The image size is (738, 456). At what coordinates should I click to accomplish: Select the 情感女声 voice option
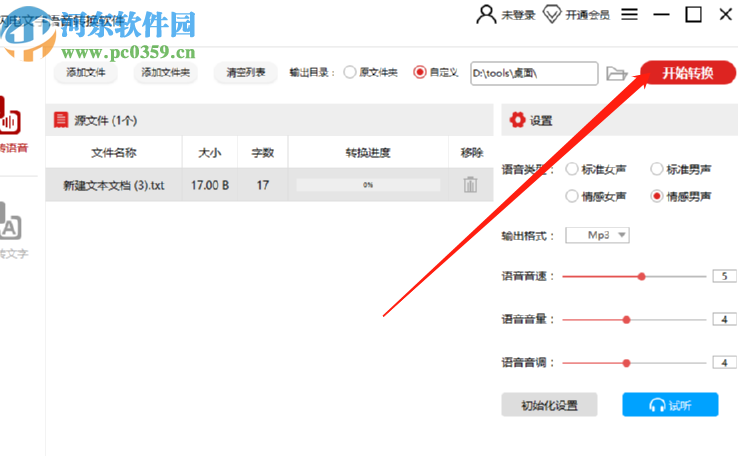571,196
